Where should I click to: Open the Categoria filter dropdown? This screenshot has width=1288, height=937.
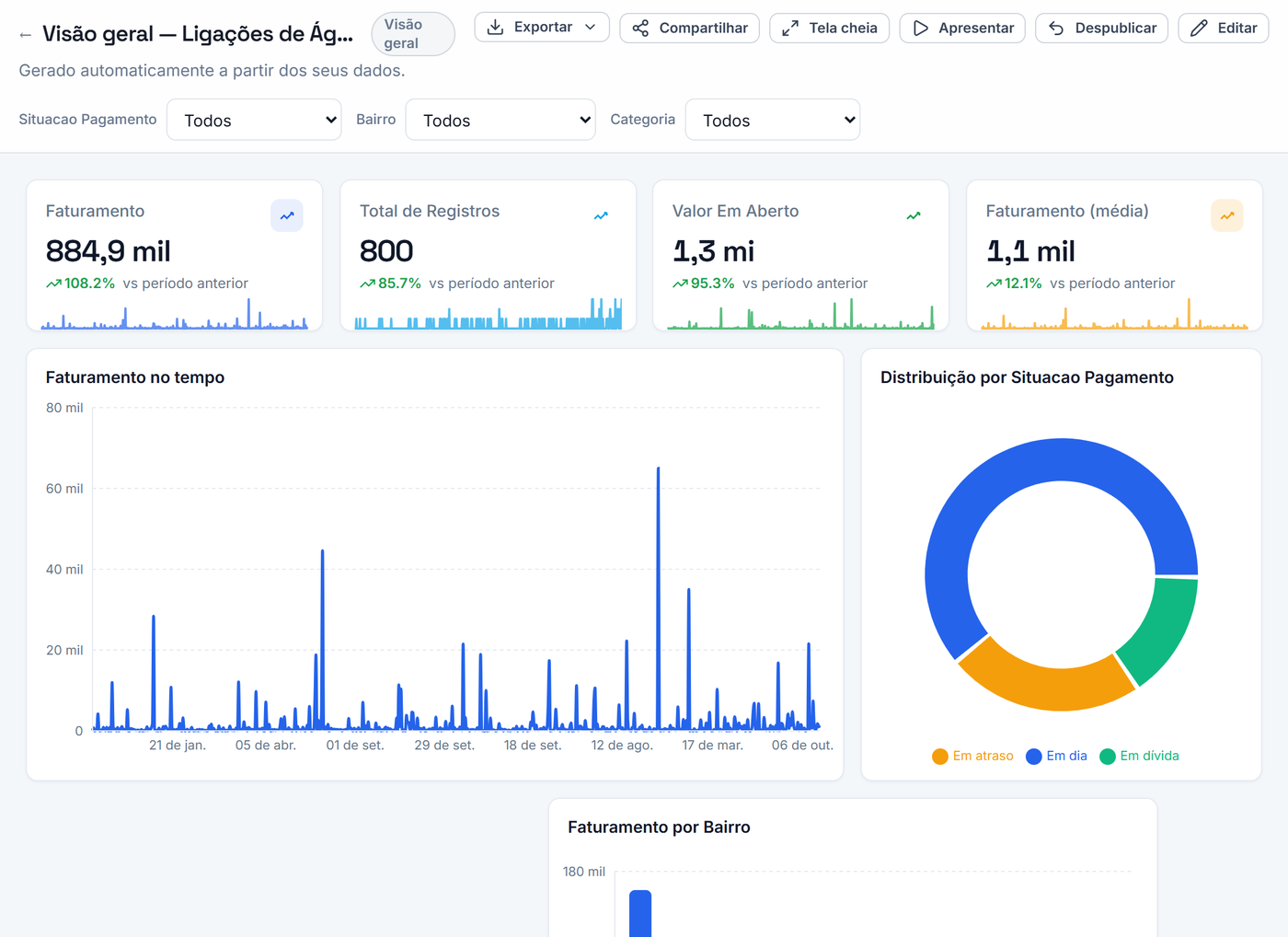[773, 120]
